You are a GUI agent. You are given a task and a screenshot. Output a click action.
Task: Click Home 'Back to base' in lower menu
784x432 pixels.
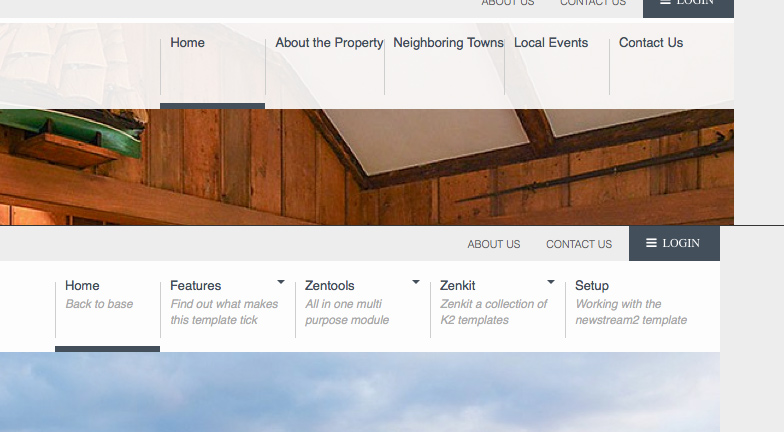tap(99, 294)
